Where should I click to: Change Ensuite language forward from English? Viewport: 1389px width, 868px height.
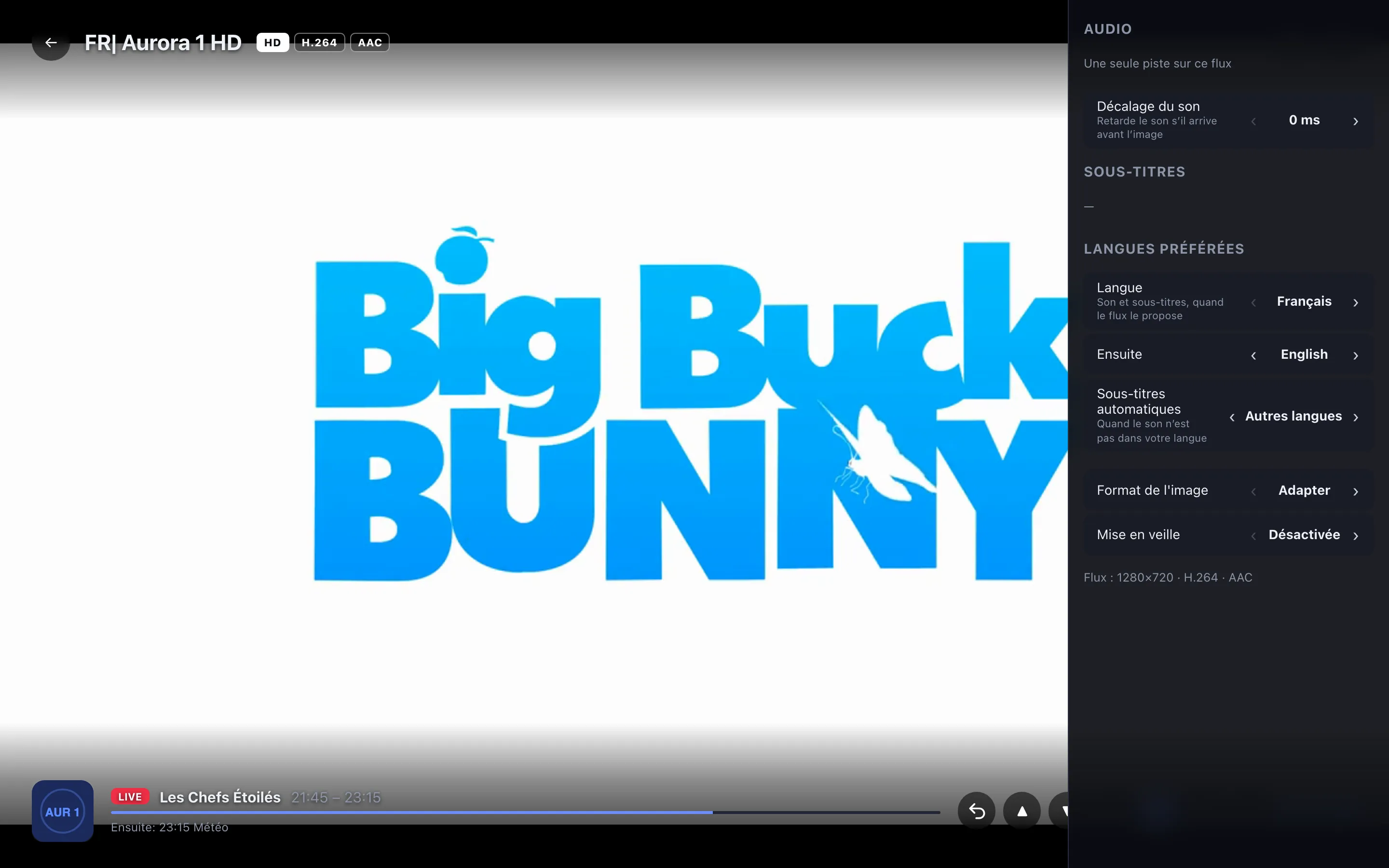coord(1356,355)
